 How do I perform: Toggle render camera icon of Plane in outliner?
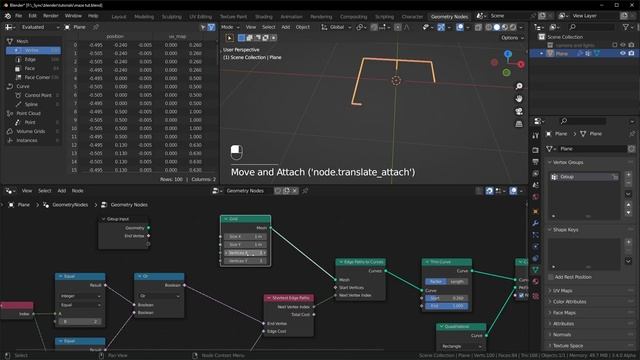click(631, 53)
